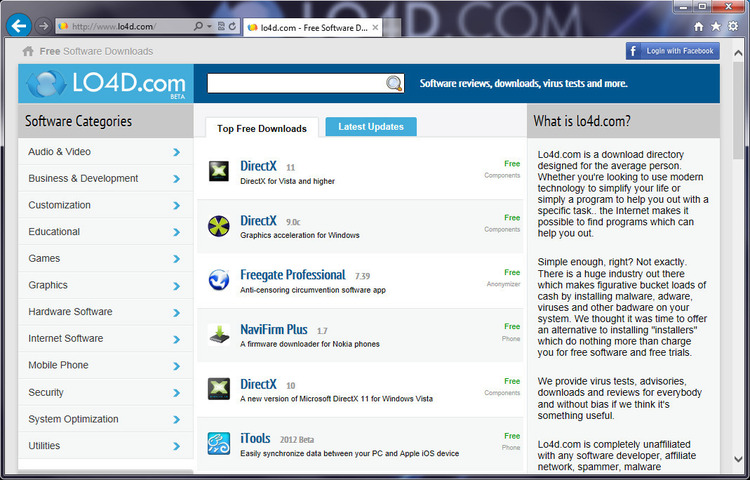
Task: Open the Freegate Professional link
Action: pos(293,275)
